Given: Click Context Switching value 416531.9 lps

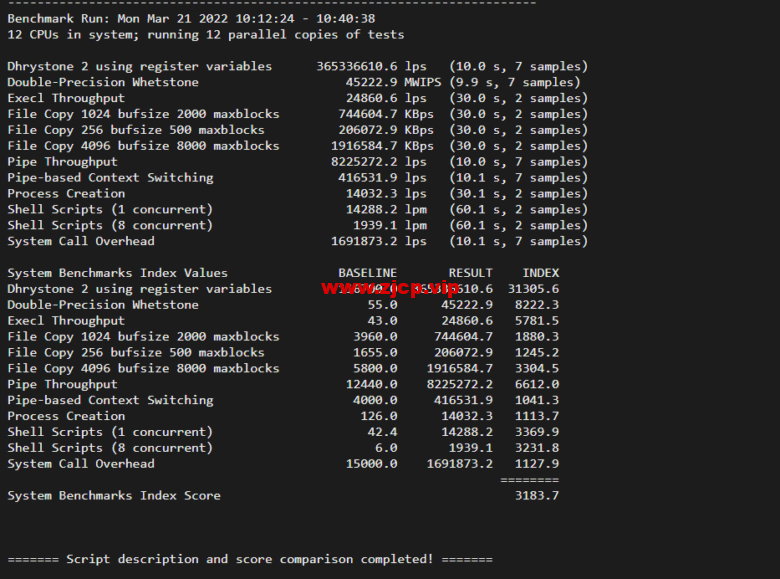Looking at the screenshot, I should pyautogui.click(x=382, y=178).
